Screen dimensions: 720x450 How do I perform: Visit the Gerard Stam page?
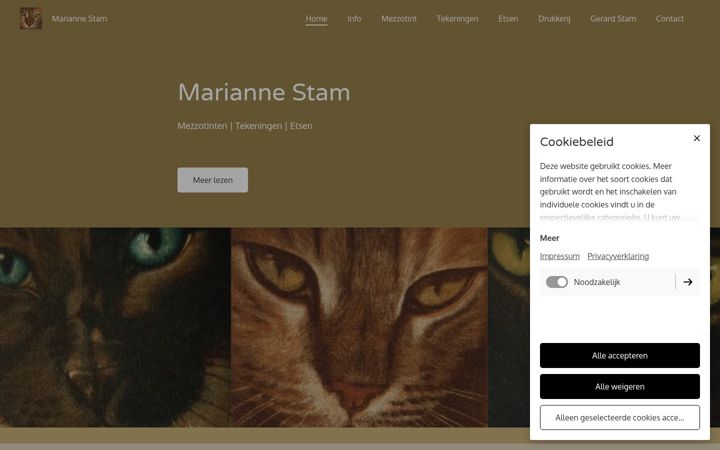[x=613, y=19]
